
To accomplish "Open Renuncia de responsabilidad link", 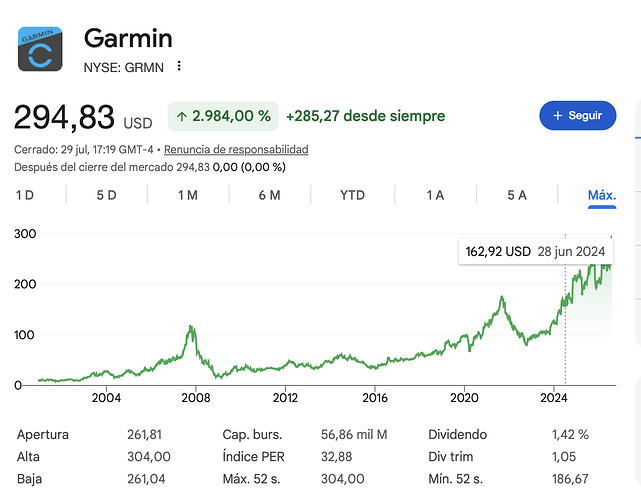I will point(236,150).
